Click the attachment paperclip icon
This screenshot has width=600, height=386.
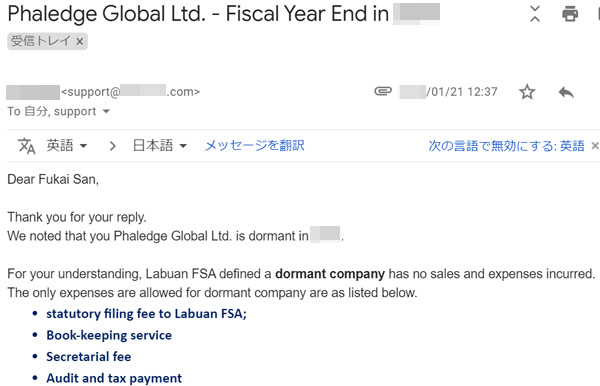[x=383, y=91]
